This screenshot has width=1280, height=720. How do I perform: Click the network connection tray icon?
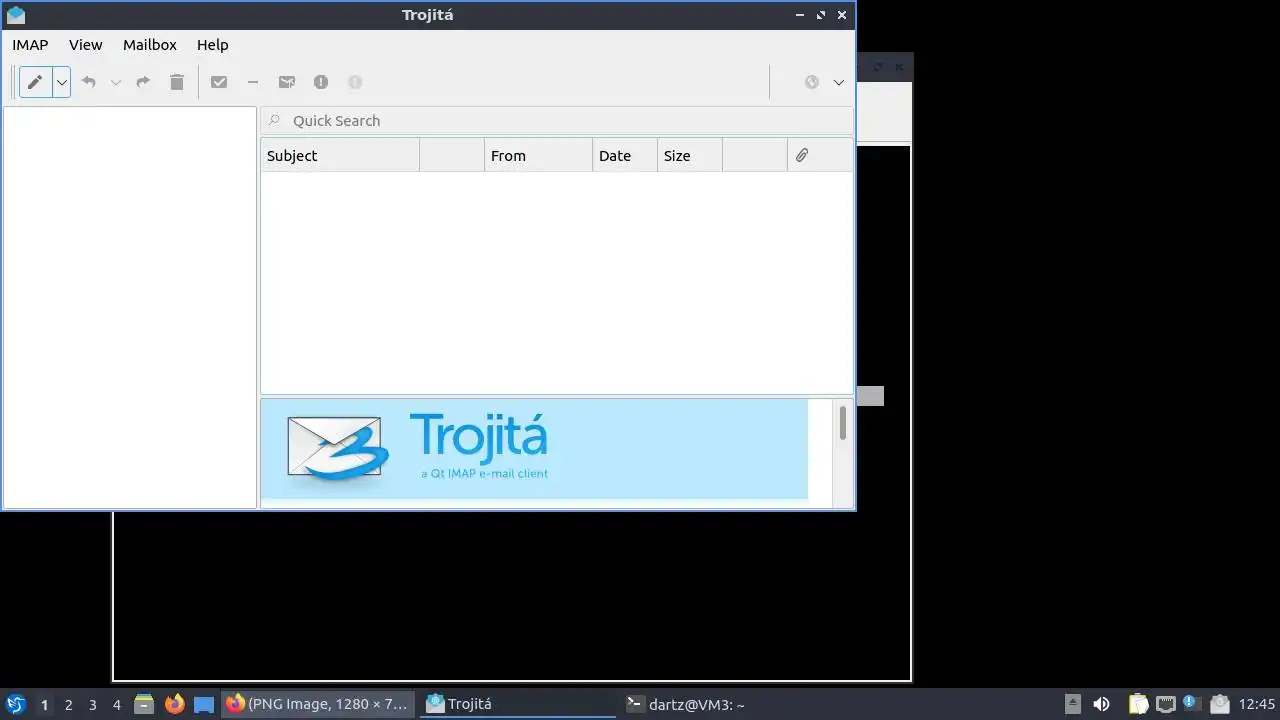[x=1165, y=704]
